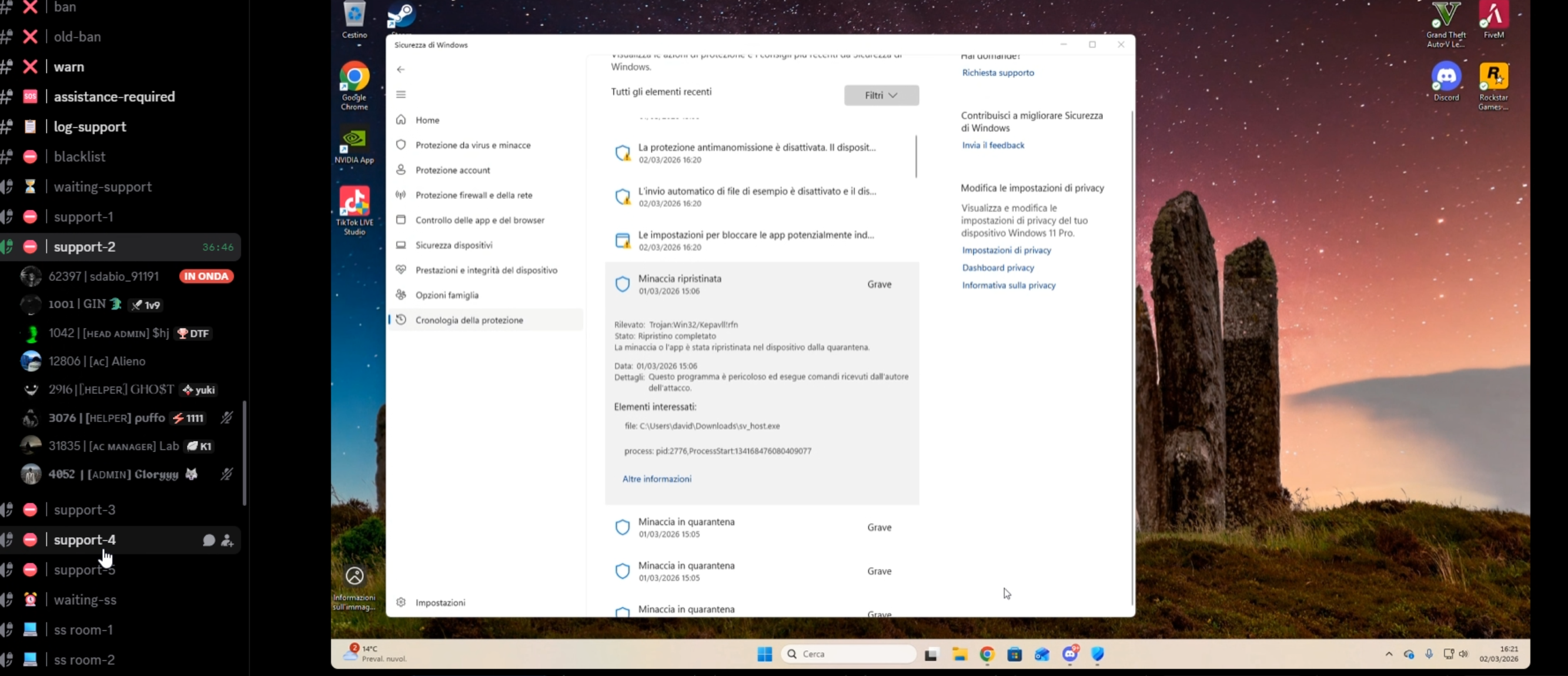Image resolution: width=1568 pixels, height=676 pixels.
Task: Open the Windows Start menu
Action: point(764,654)
